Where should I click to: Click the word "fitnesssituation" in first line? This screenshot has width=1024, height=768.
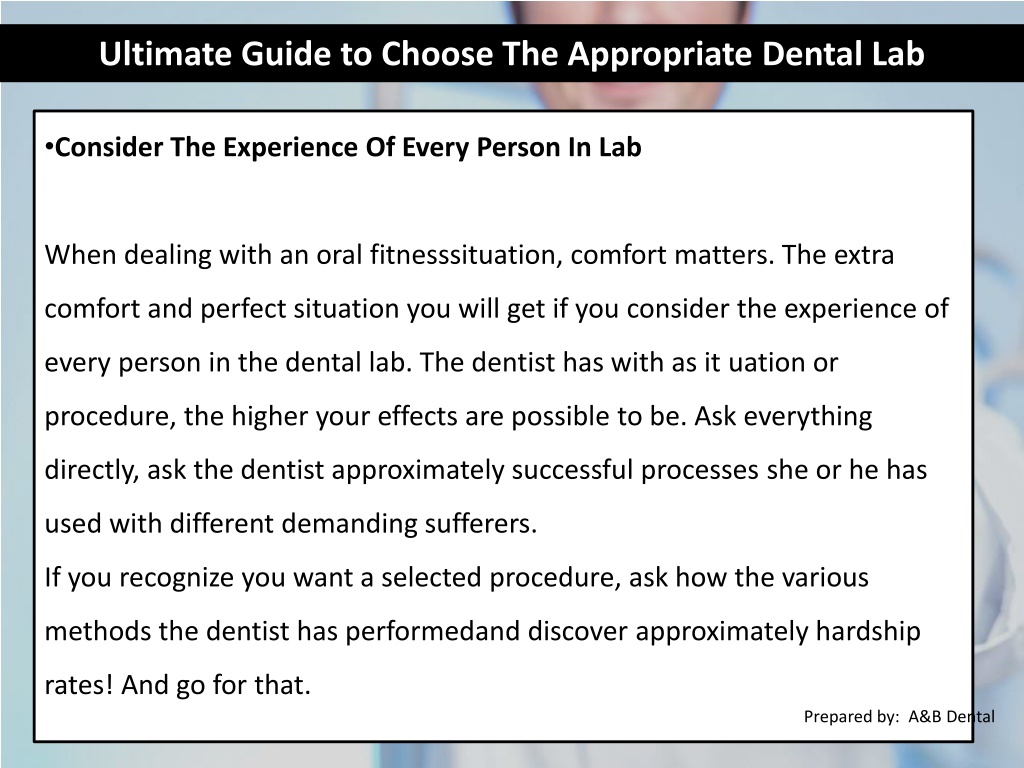click(x=466, y=255)
